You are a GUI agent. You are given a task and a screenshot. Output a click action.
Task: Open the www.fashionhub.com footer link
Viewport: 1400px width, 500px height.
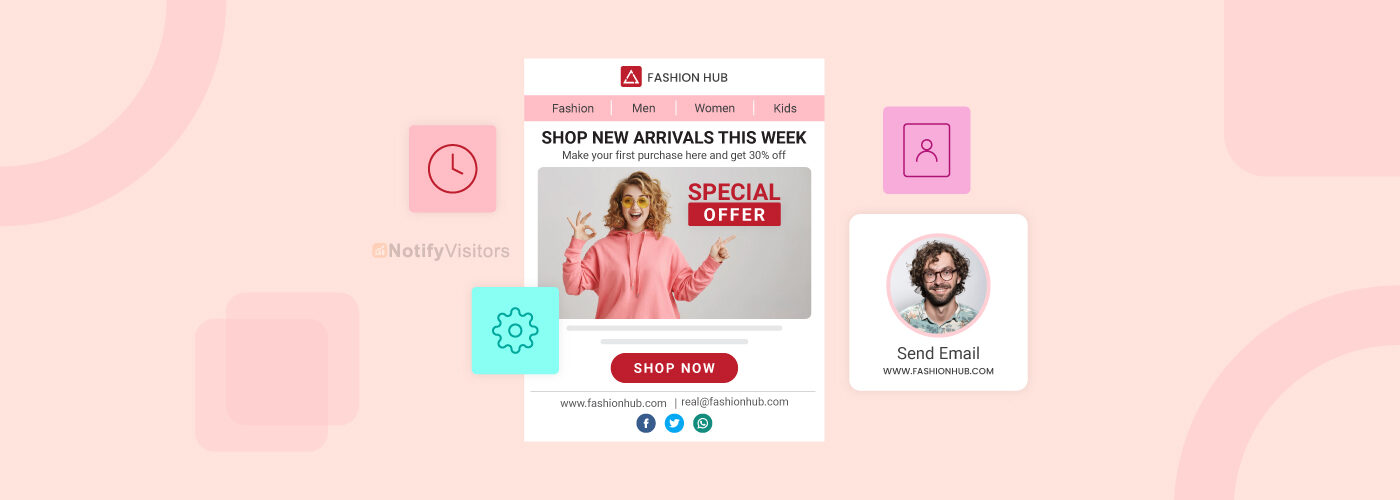click(x=613, y=403)
